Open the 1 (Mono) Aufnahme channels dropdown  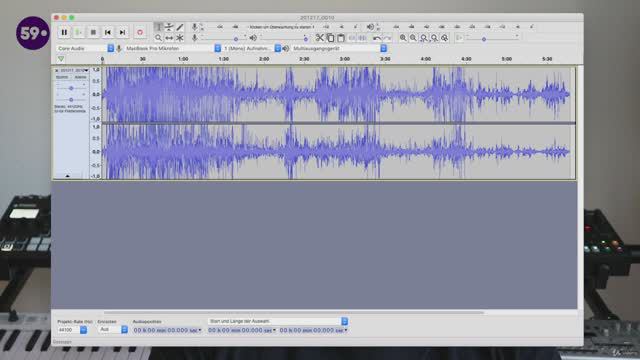point(252,49)
